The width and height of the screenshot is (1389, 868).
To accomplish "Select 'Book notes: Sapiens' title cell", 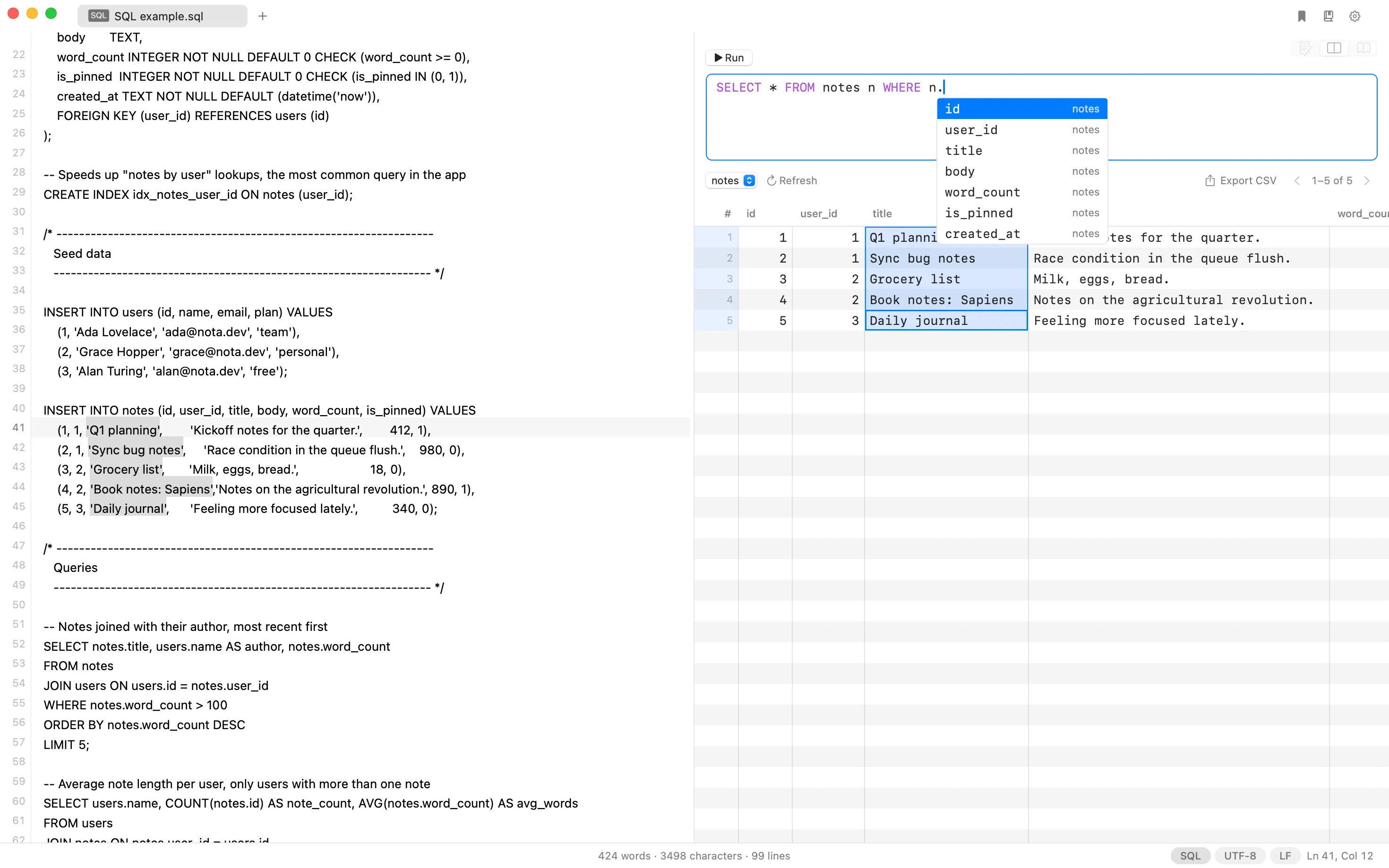I will [946, 300].
